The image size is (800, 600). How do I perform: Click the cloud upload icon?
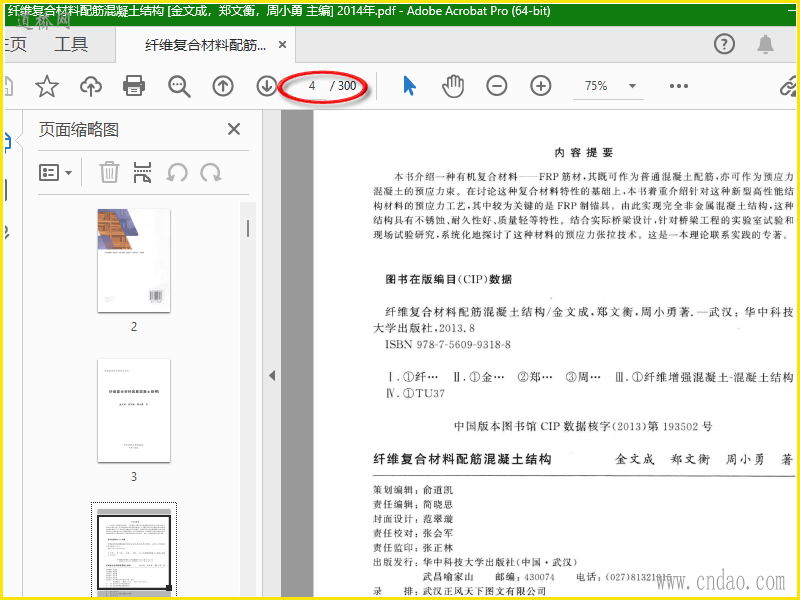pos(91,86)
